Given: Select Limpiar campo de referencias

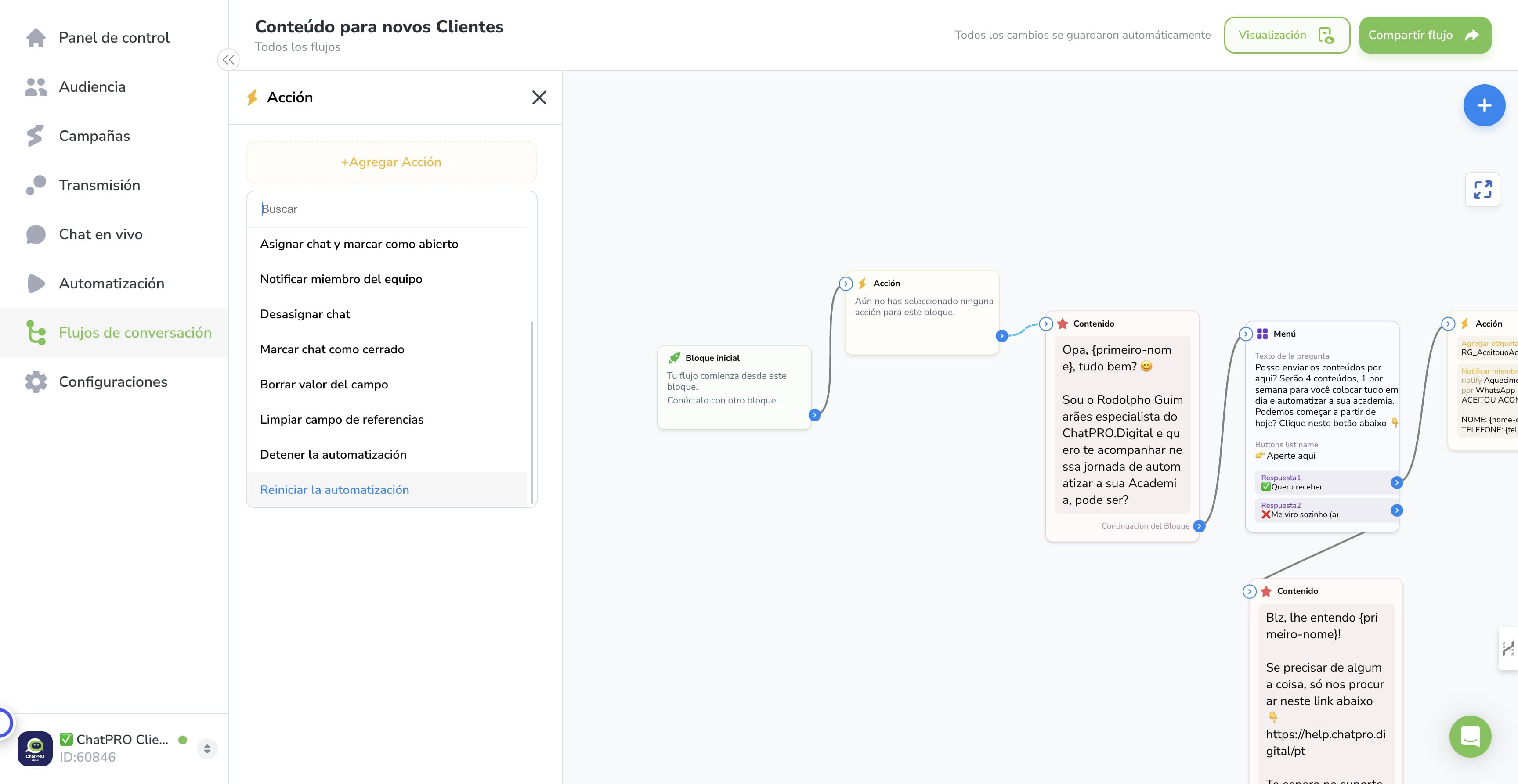Looking at the screenshot, I should tap(387, 419).
